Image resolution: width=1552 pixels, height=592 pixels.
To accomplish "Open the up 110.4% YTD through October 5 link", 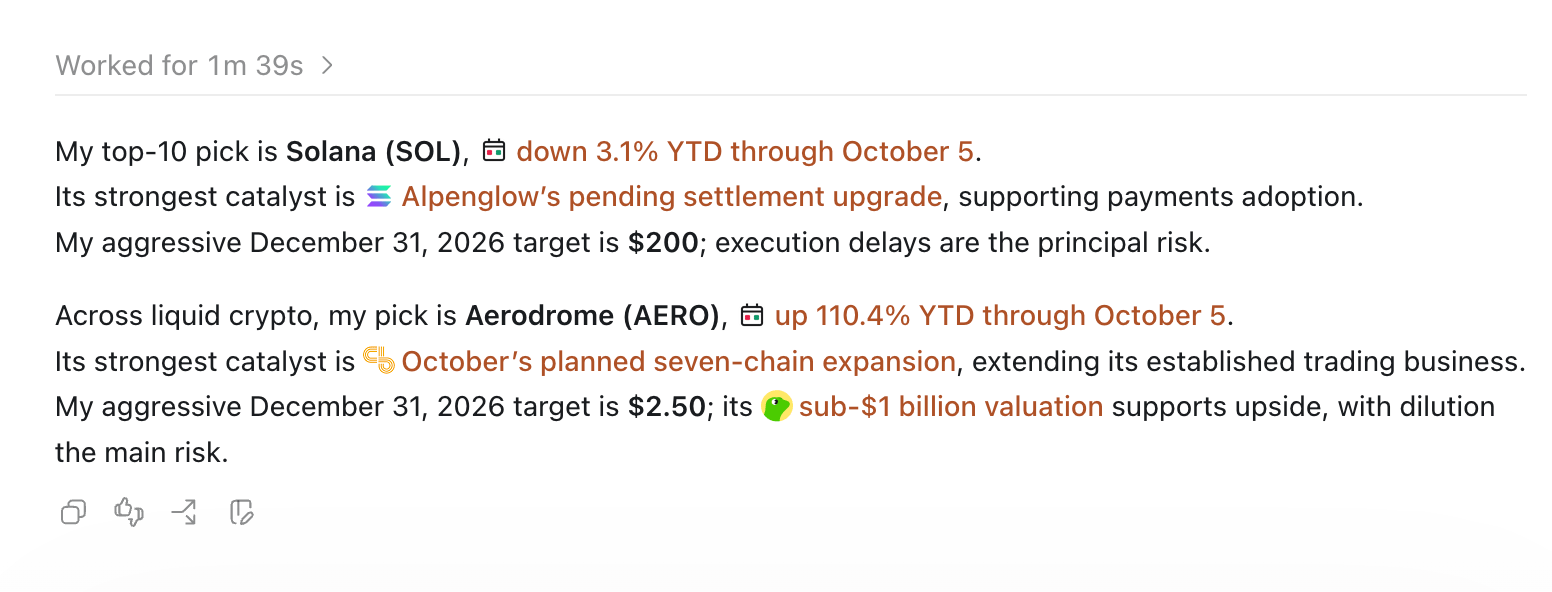I will 1000,315.
